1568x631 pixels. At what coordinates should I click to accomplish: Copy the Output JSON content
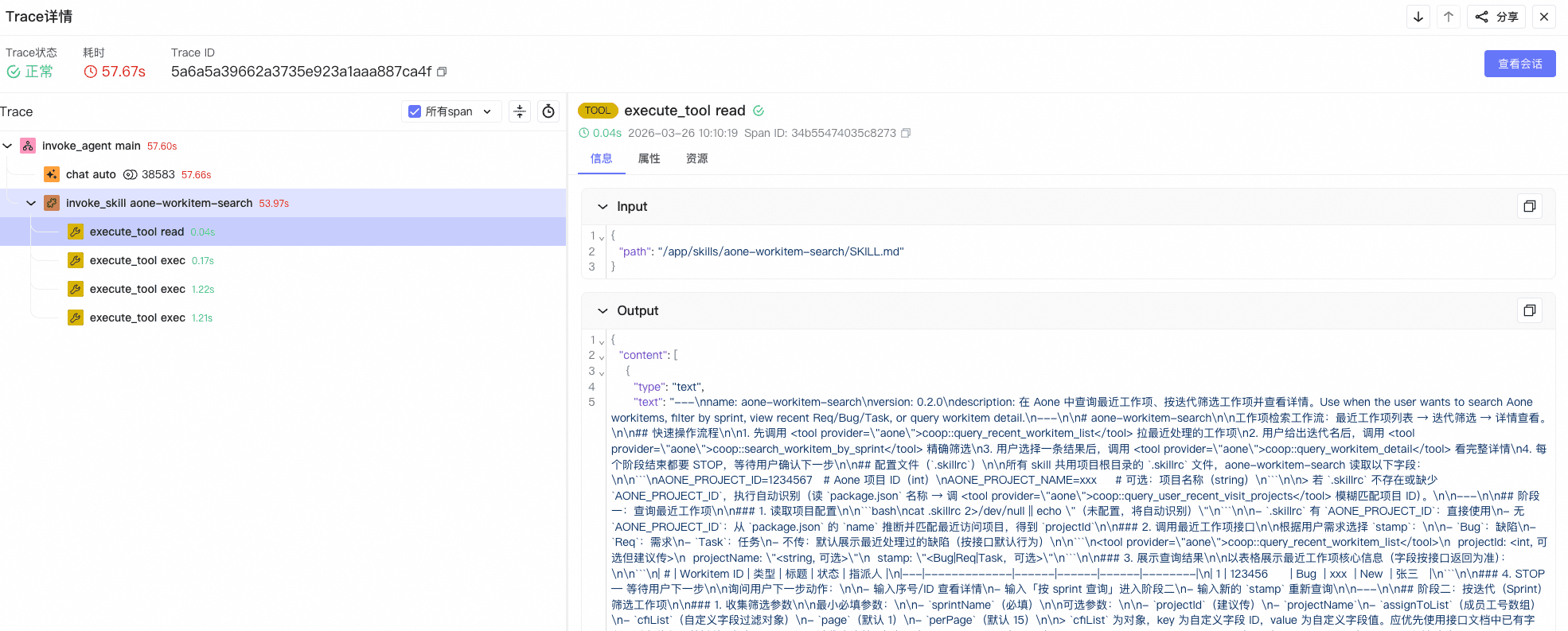click(1530, 310)
